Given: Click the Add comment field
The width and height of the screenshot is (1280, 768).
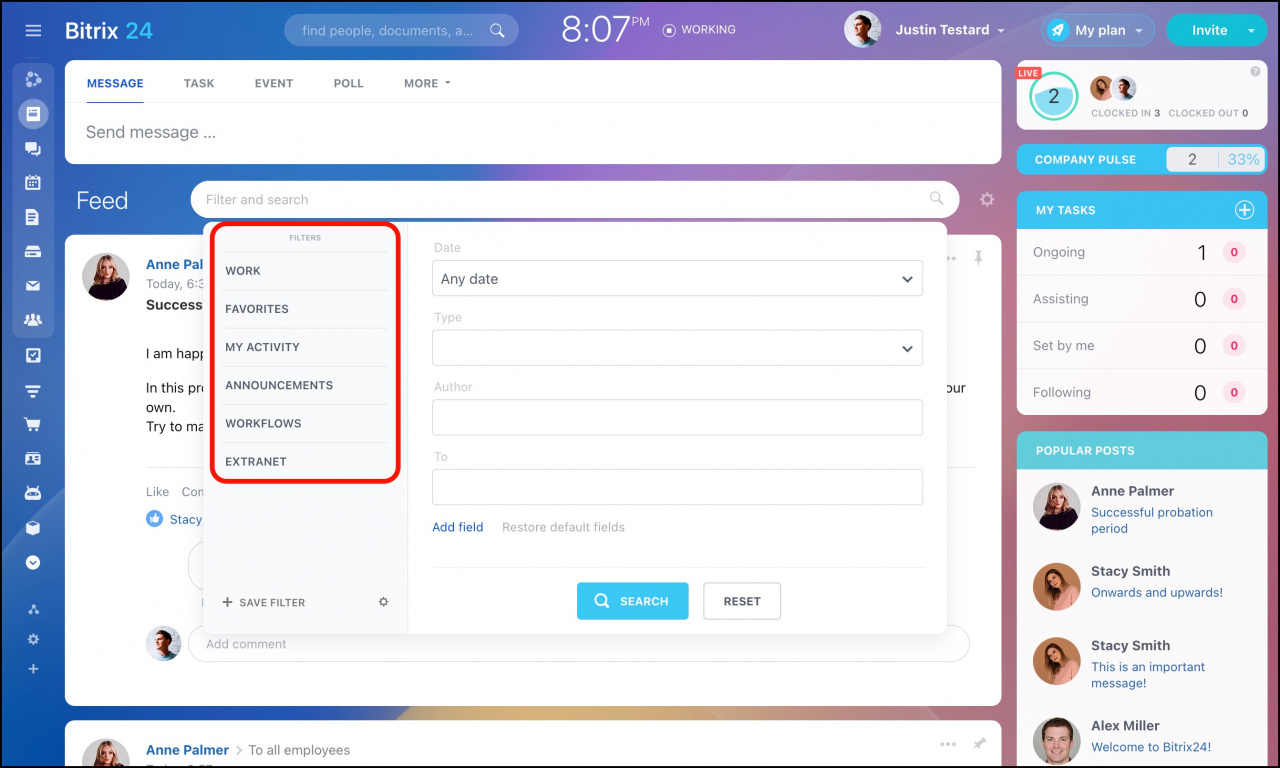Looking at the screenshot, I should [578, 644].
